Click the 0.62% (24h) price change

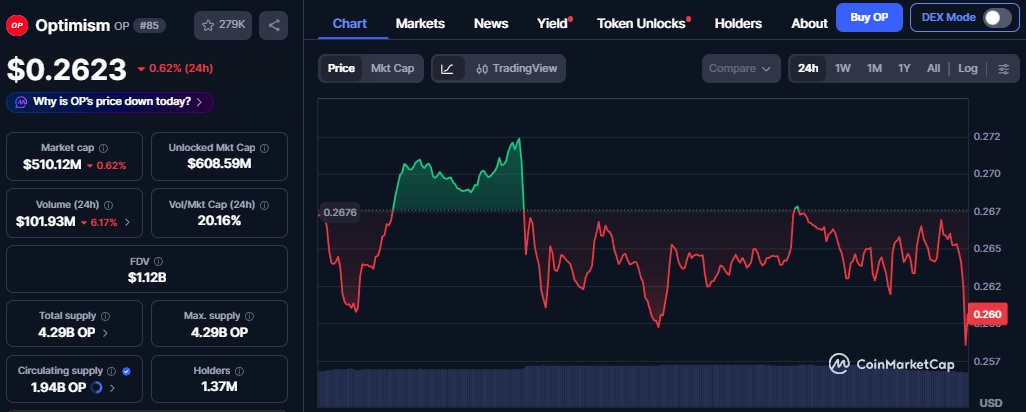pos(175,69)
